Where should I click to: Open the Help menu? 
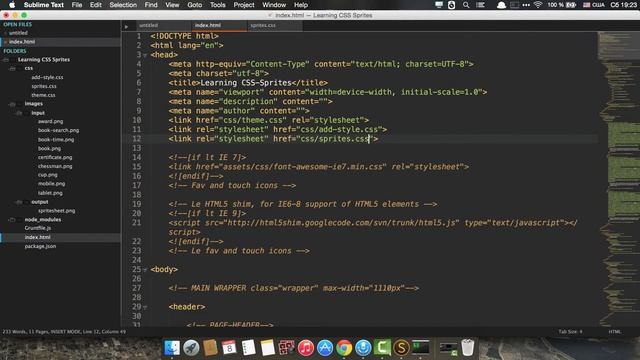pos(301,5)
